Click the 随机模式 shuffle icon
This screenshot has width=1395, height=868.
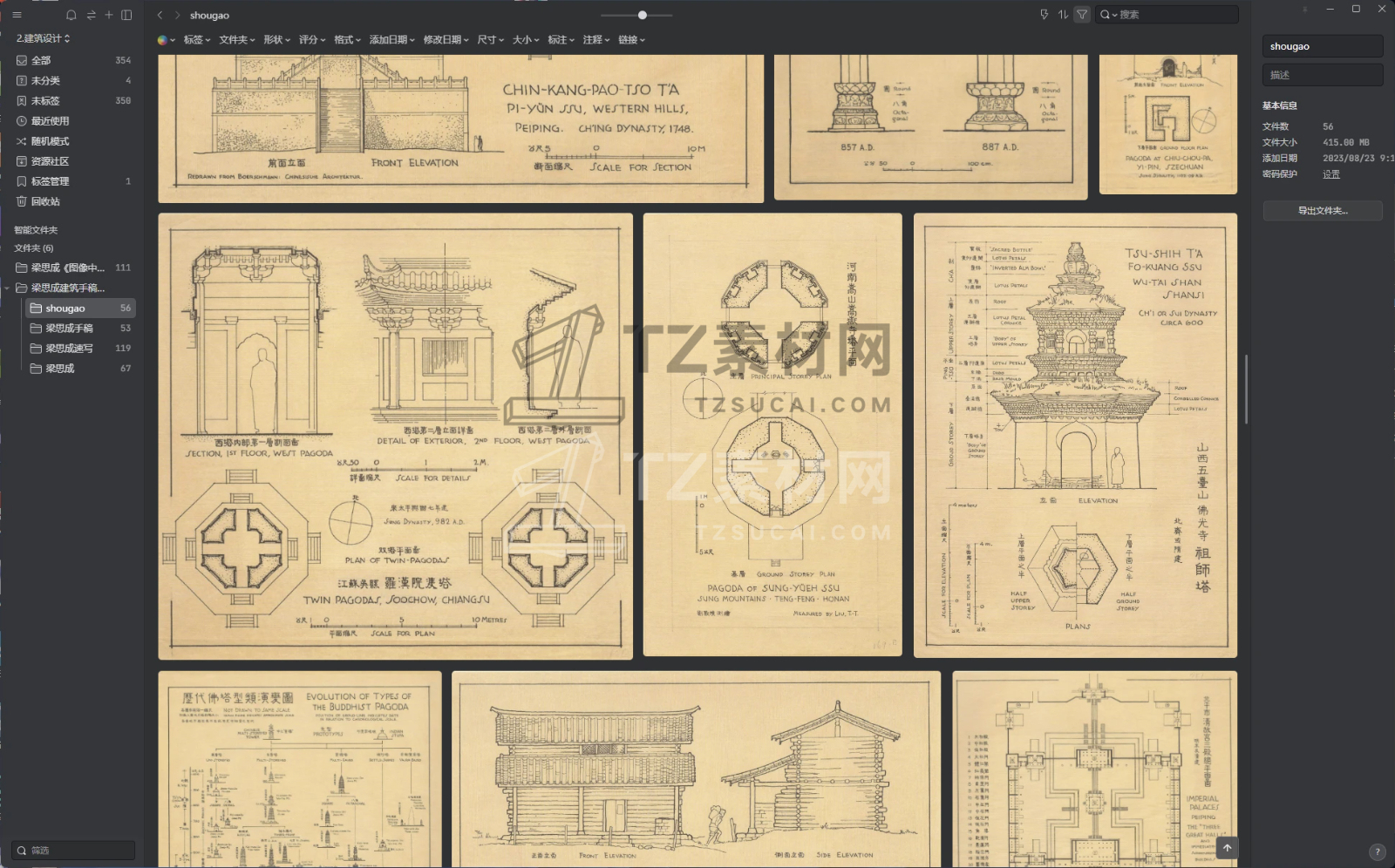pos(22,141)
